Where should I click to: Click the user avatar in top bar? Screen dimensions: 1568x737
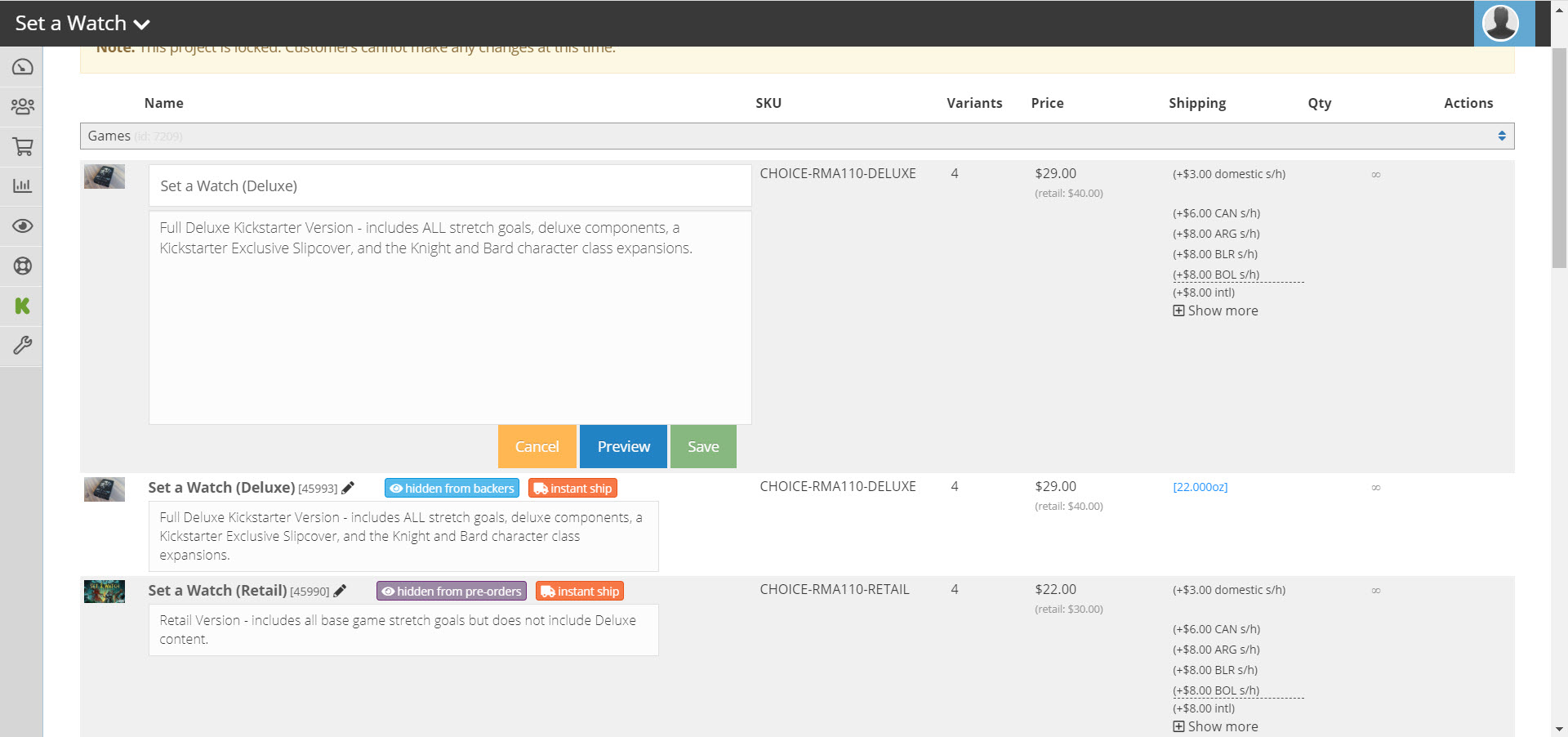(x=1503, y=23)
